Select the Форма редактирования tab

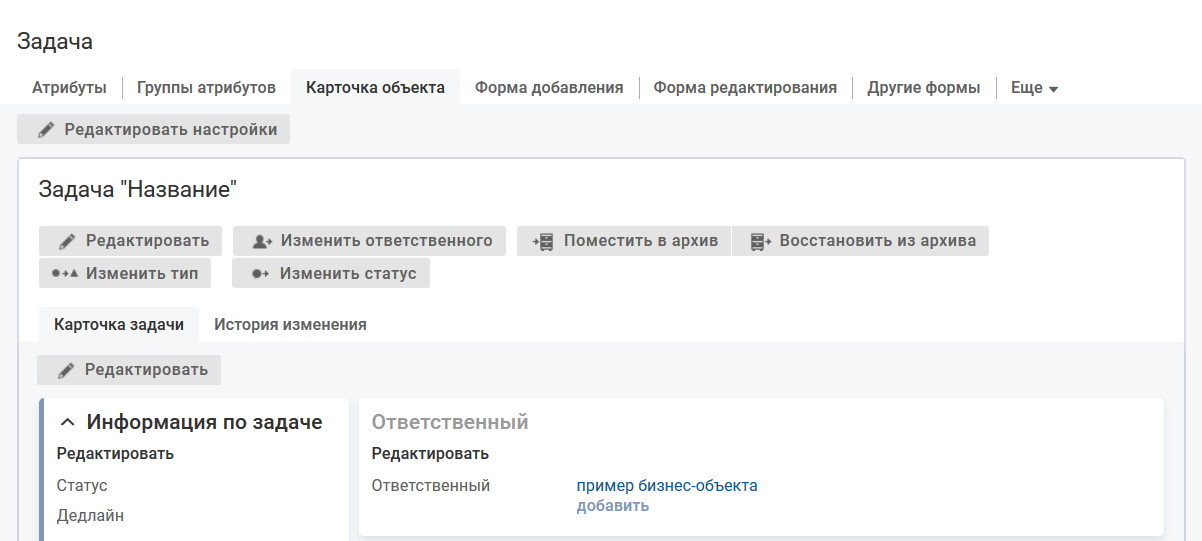tap(745, 88)
